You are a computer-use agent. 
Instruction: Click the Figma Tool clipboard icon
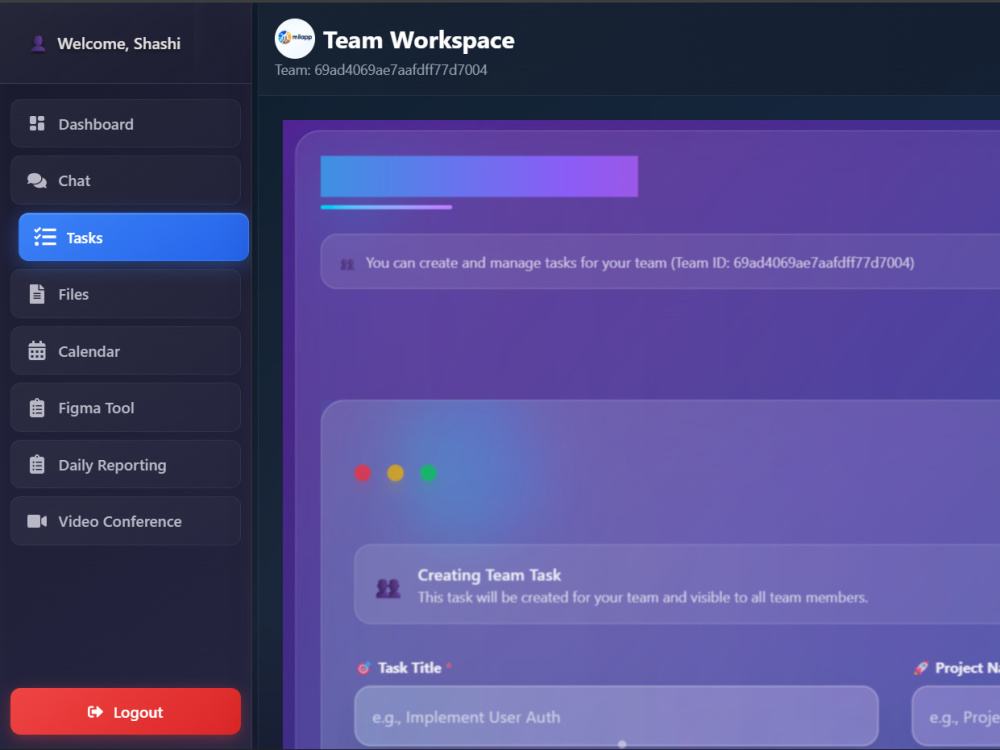(37, 408)
